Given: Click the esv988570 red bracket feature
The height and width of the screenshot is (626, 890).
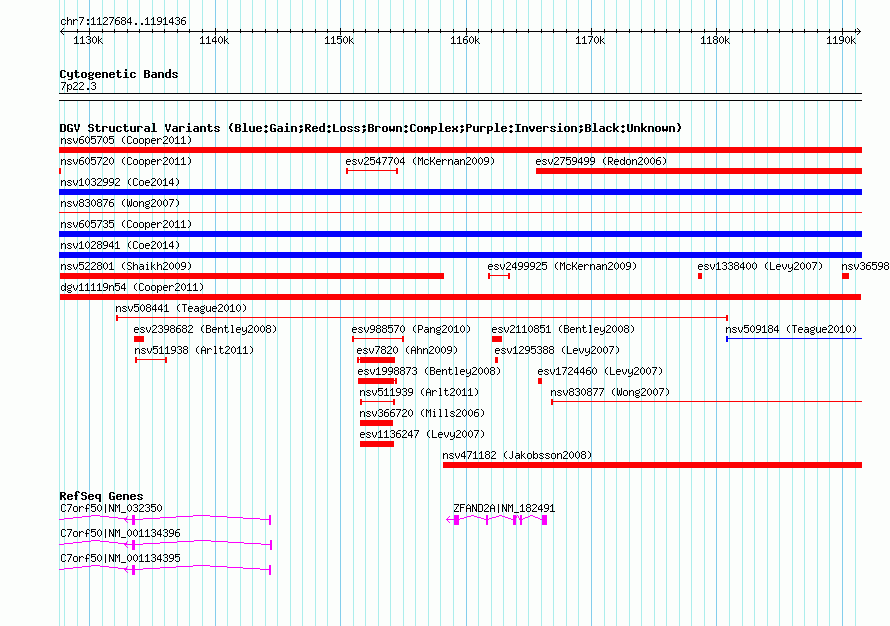Looking at the screenshot, I should 378,339.
